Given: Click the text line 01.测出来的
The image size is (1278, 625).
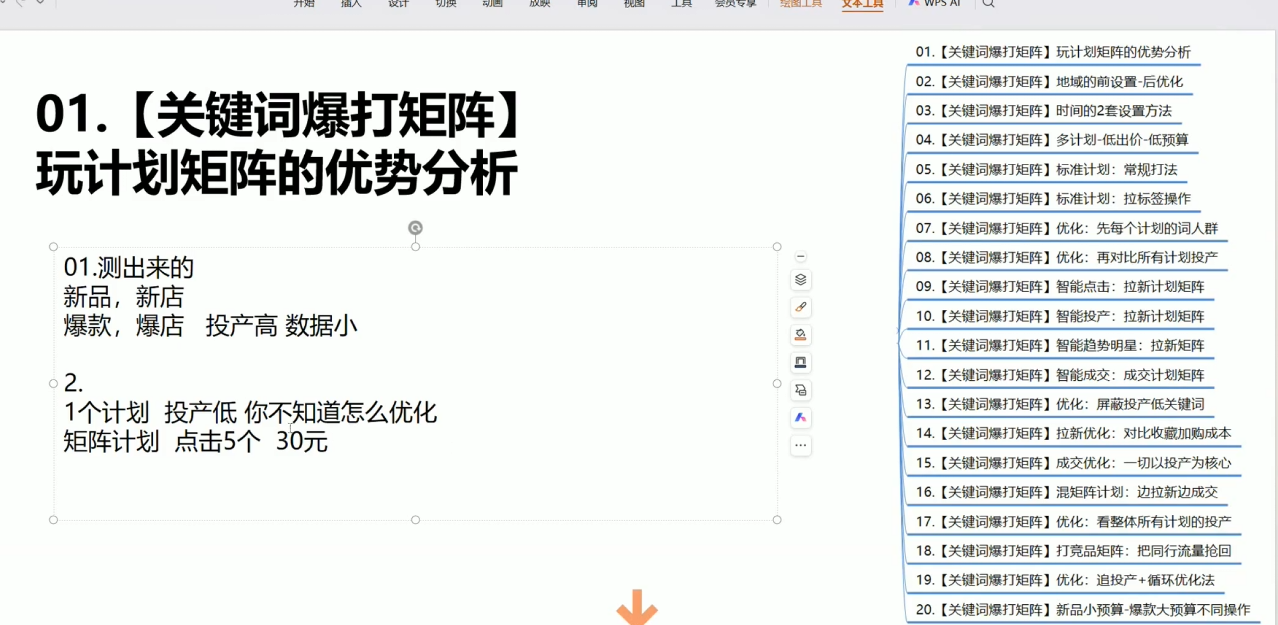Looking at the screenshot, I should point(128,268).
